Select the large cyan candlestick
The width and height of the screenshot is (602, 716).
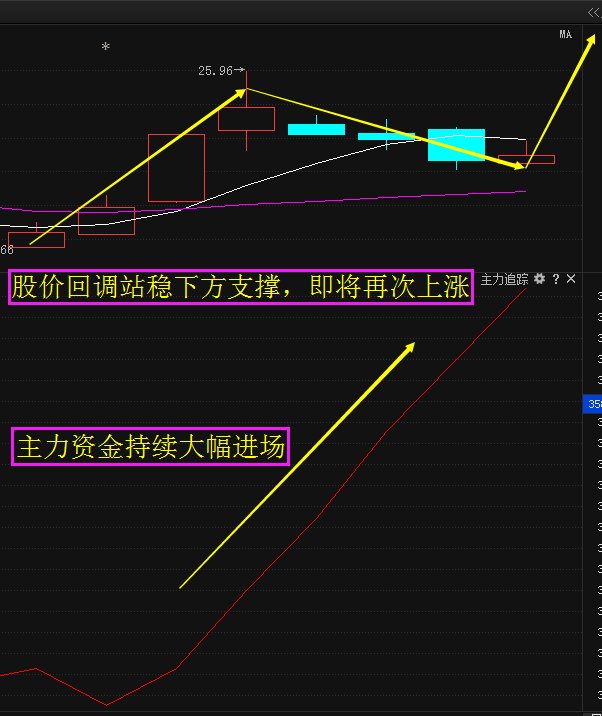coord(456,145)
